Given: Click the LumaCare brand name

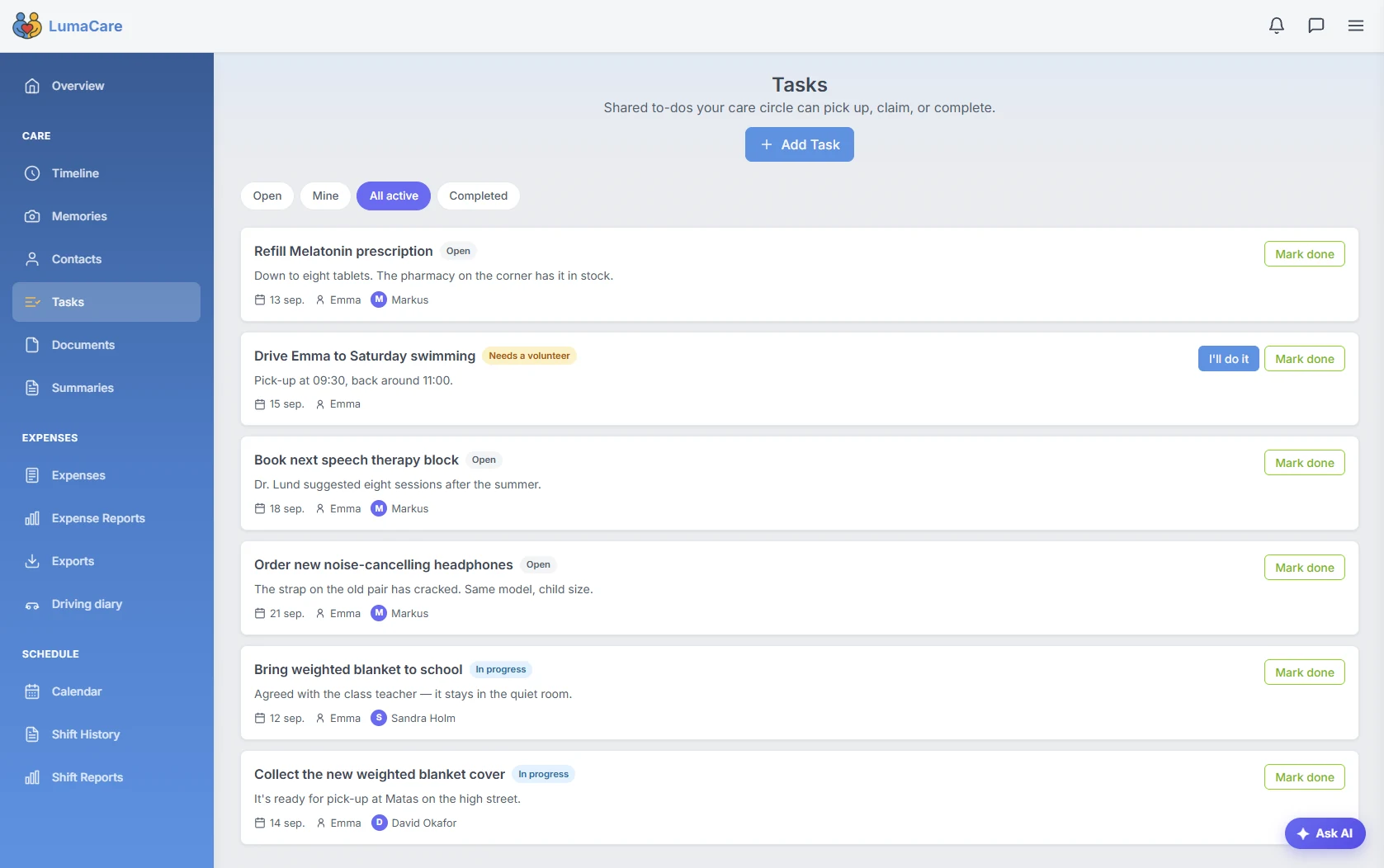Looking at the screenshot, I should 86,26.
